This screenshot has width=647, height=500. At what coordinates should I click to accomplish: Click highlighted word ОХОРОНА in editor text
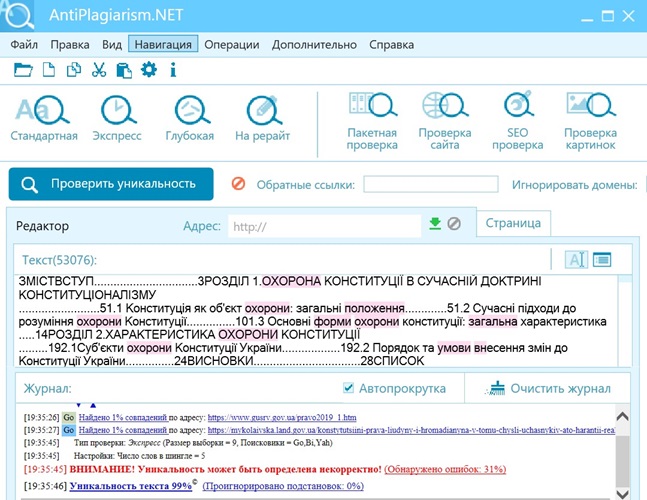[291, 281]
